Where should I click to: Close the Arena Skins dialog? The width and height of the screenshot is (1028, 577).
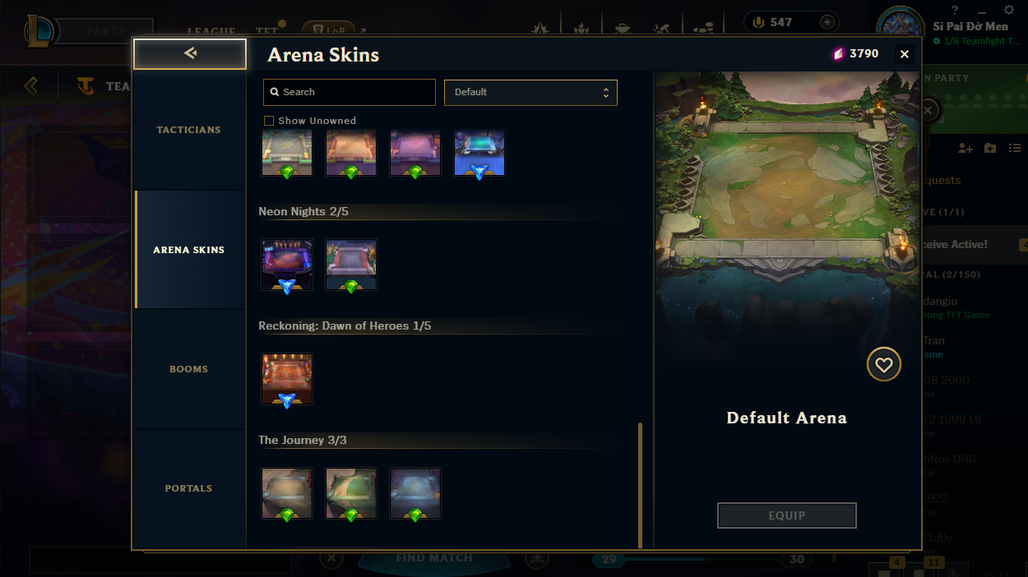coord(905,54)
